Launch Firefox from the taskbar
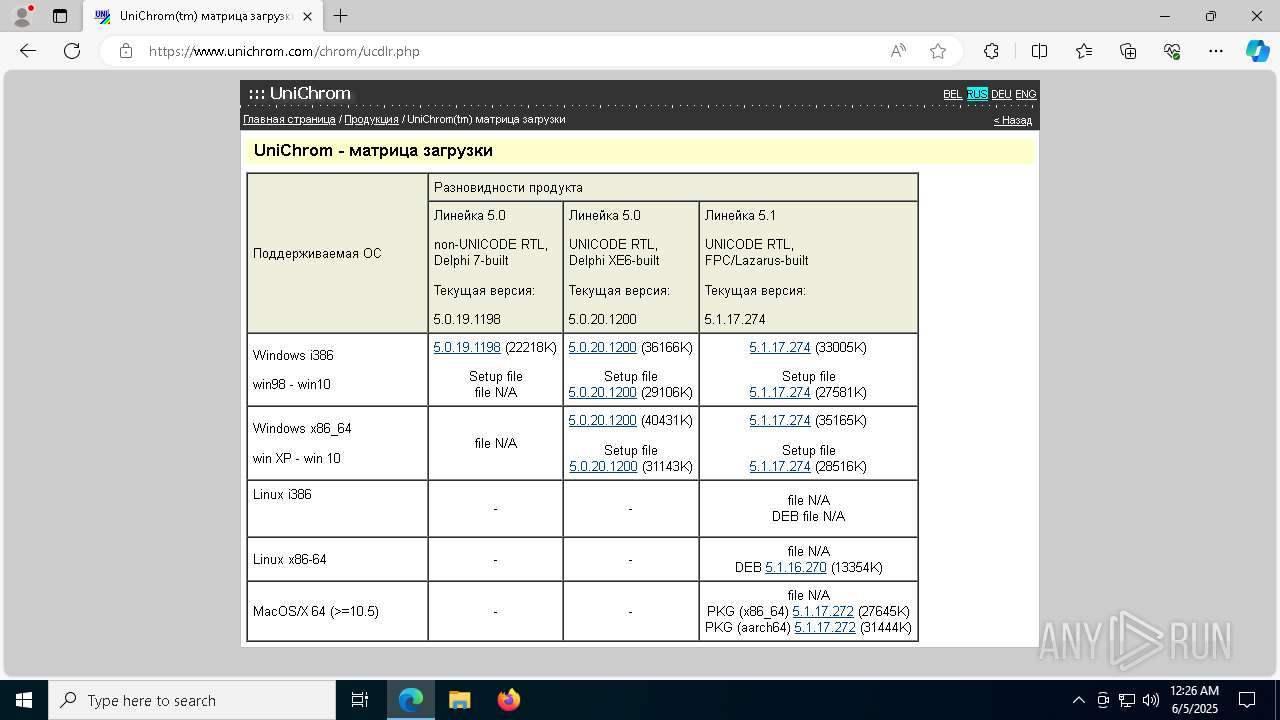Screen dimensions: 1280x720 pyautogui.click(x=509, y=700)
